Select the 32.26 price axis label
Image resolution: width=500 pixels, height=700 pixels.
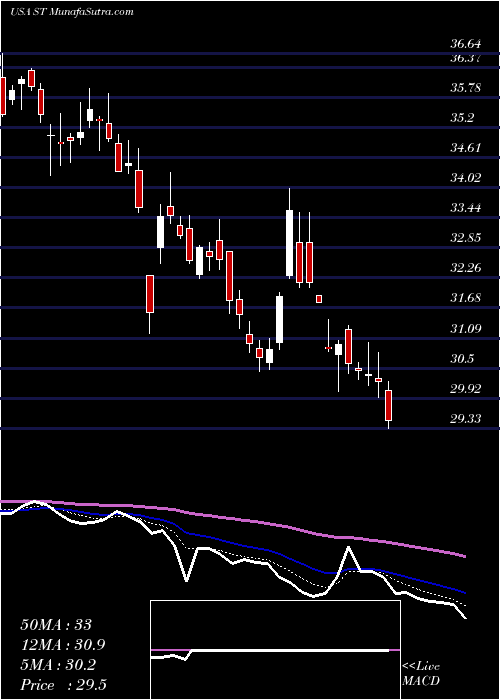click(465, 268)
